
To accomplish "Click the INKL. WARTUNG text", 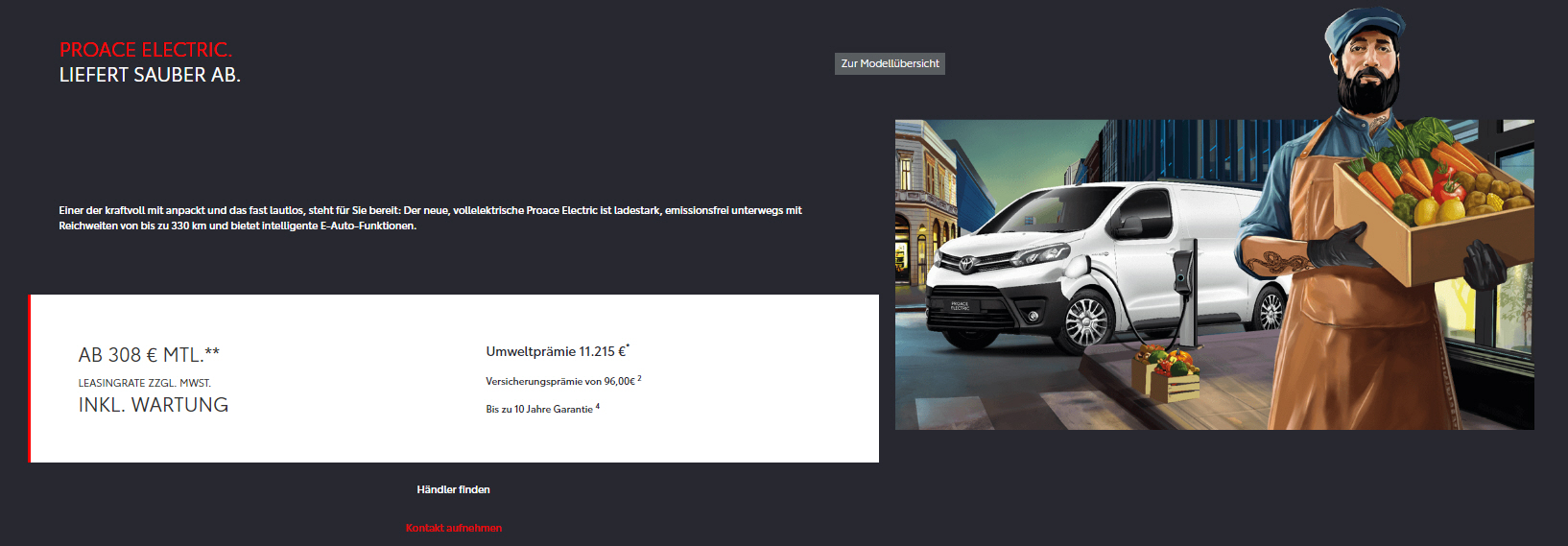I will 154,405.
